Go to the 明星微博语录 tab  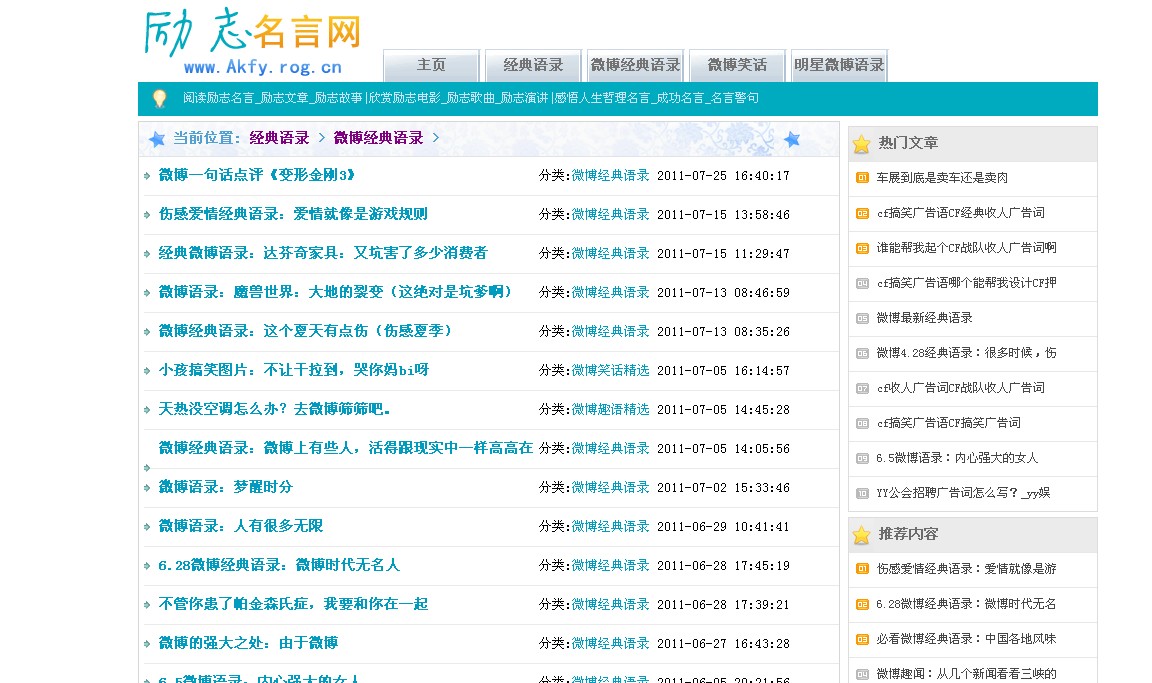[839, 65]
